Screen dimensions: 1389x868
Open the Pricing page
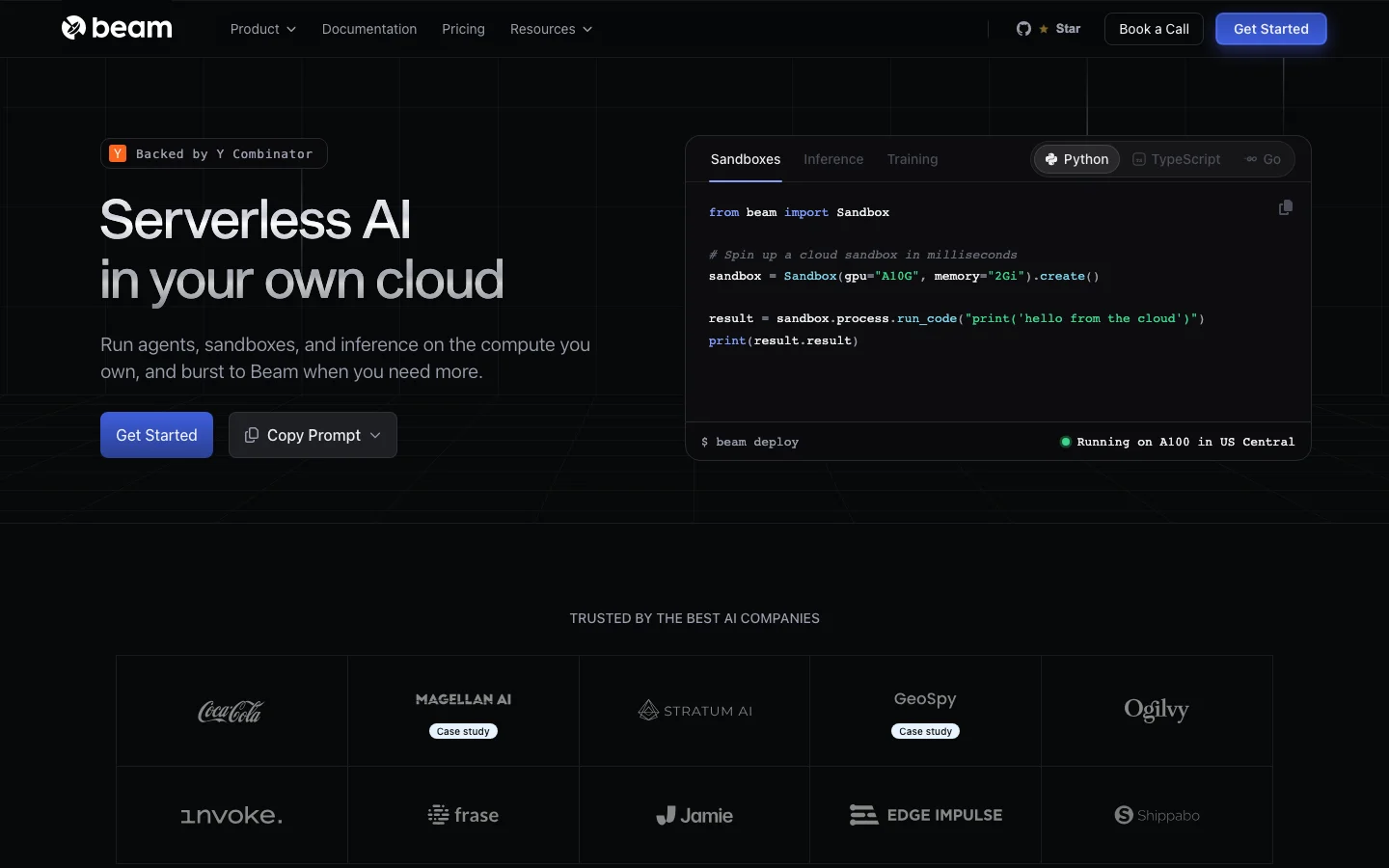click(x=463, y=29)
